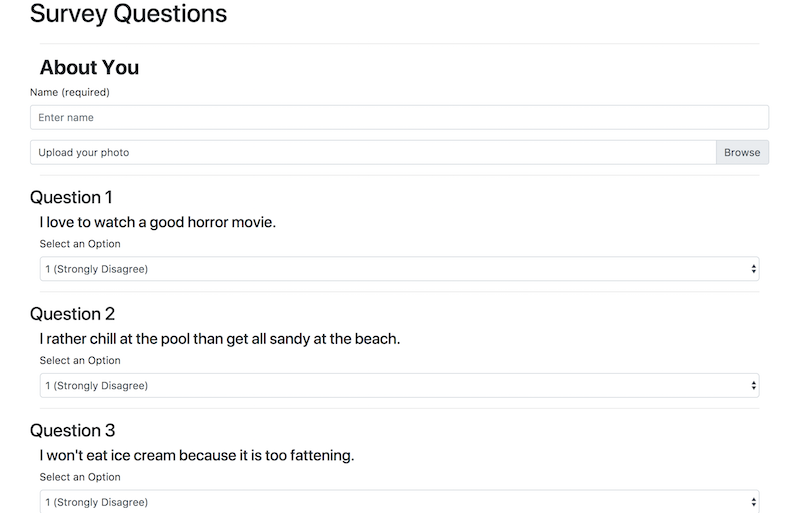Click Select an Option label under Question 2

click(x=80, y=360)
